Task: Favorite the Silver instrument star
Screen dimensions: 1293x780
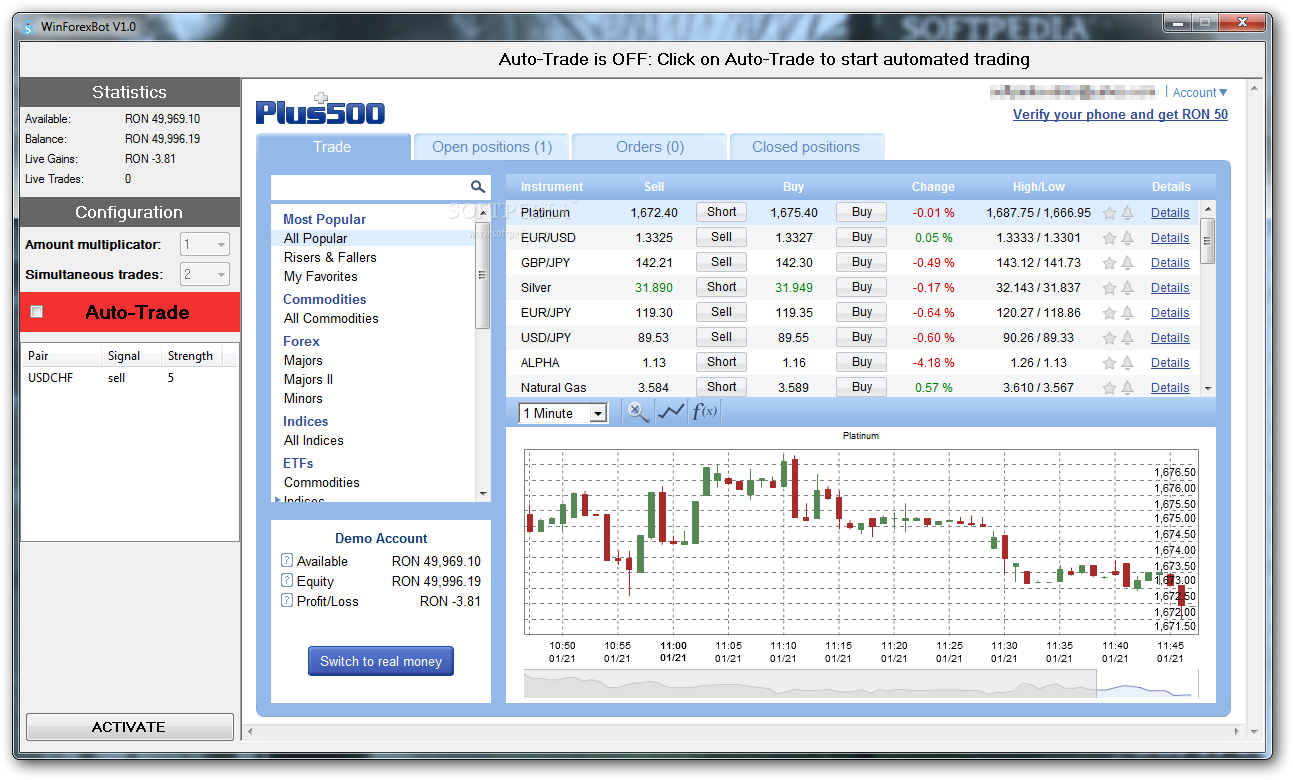Action: (x=1109, y=288)
